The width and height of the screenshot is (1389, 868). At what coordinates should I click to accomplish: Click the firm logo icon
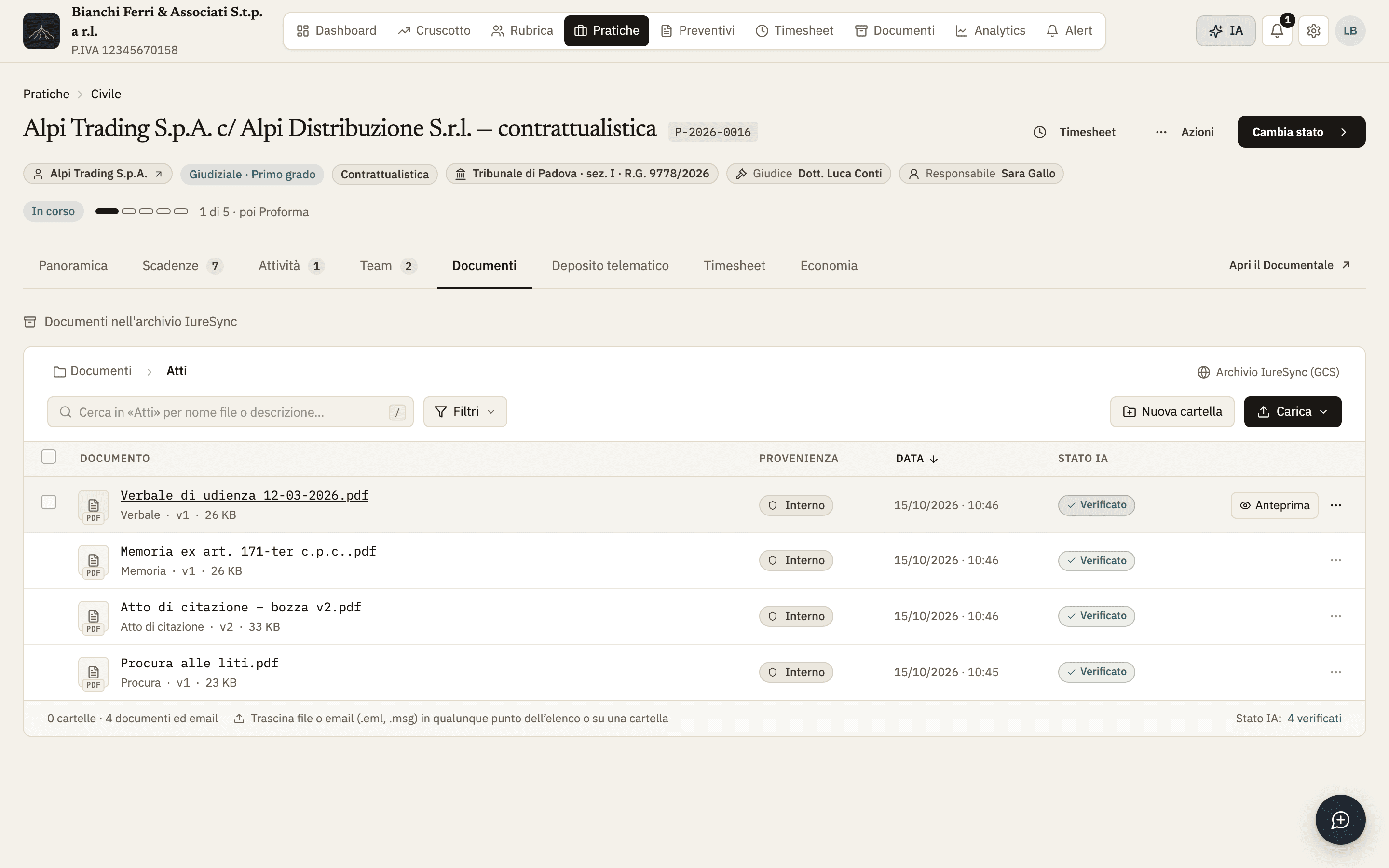(x=41, y=30)
